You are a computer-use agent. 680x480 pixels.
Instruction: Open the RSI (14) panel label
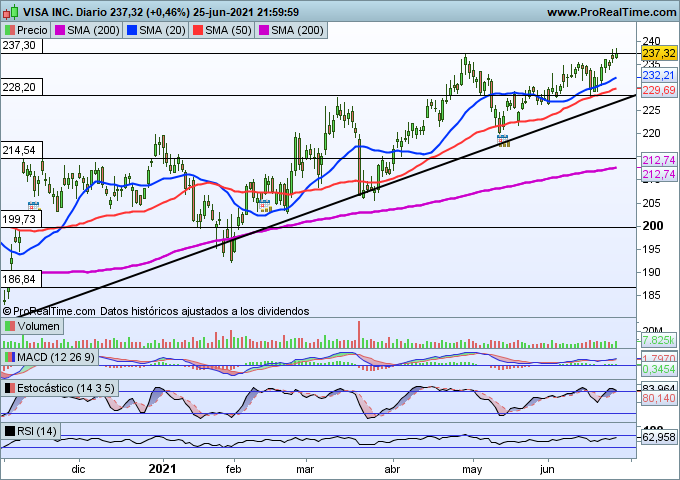37,431
